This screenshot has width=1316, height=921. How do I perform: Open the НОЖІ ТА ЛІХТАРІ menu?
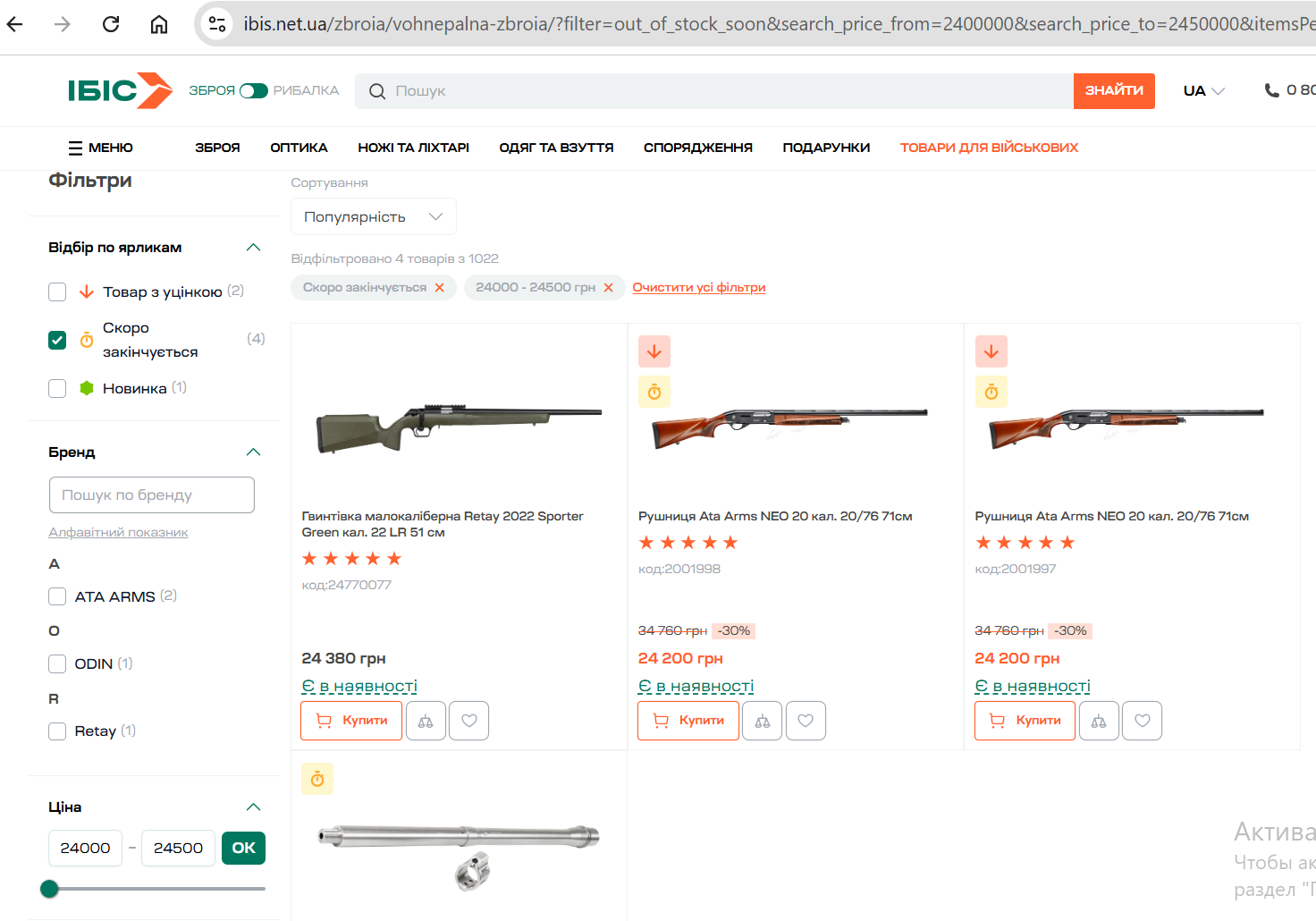pyautogui.click(x=413, y=148)
